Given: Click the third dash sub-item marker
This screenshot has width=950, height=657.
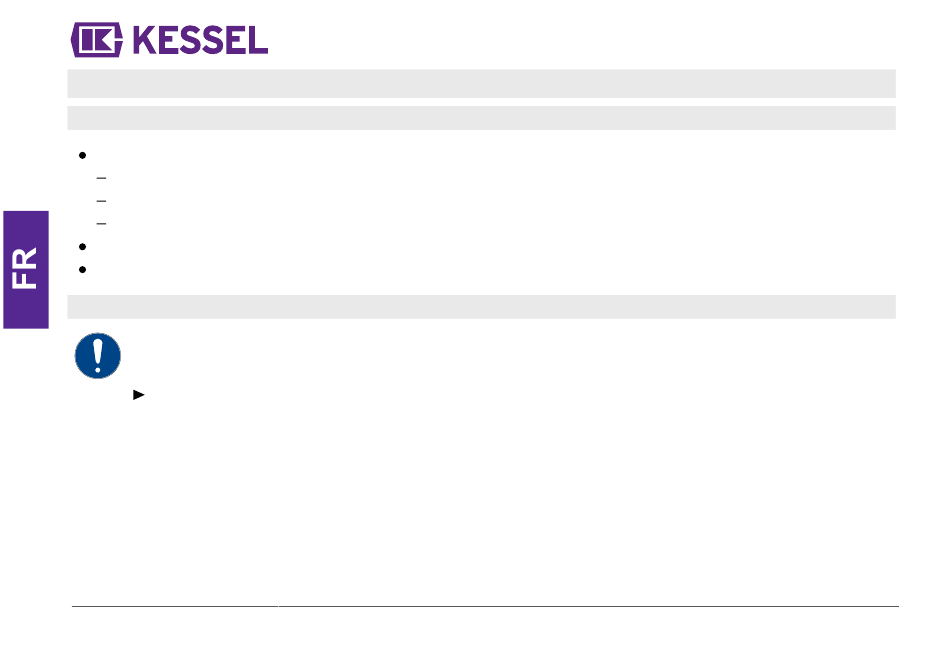Looking at the screenshot, I should (101, 224).
